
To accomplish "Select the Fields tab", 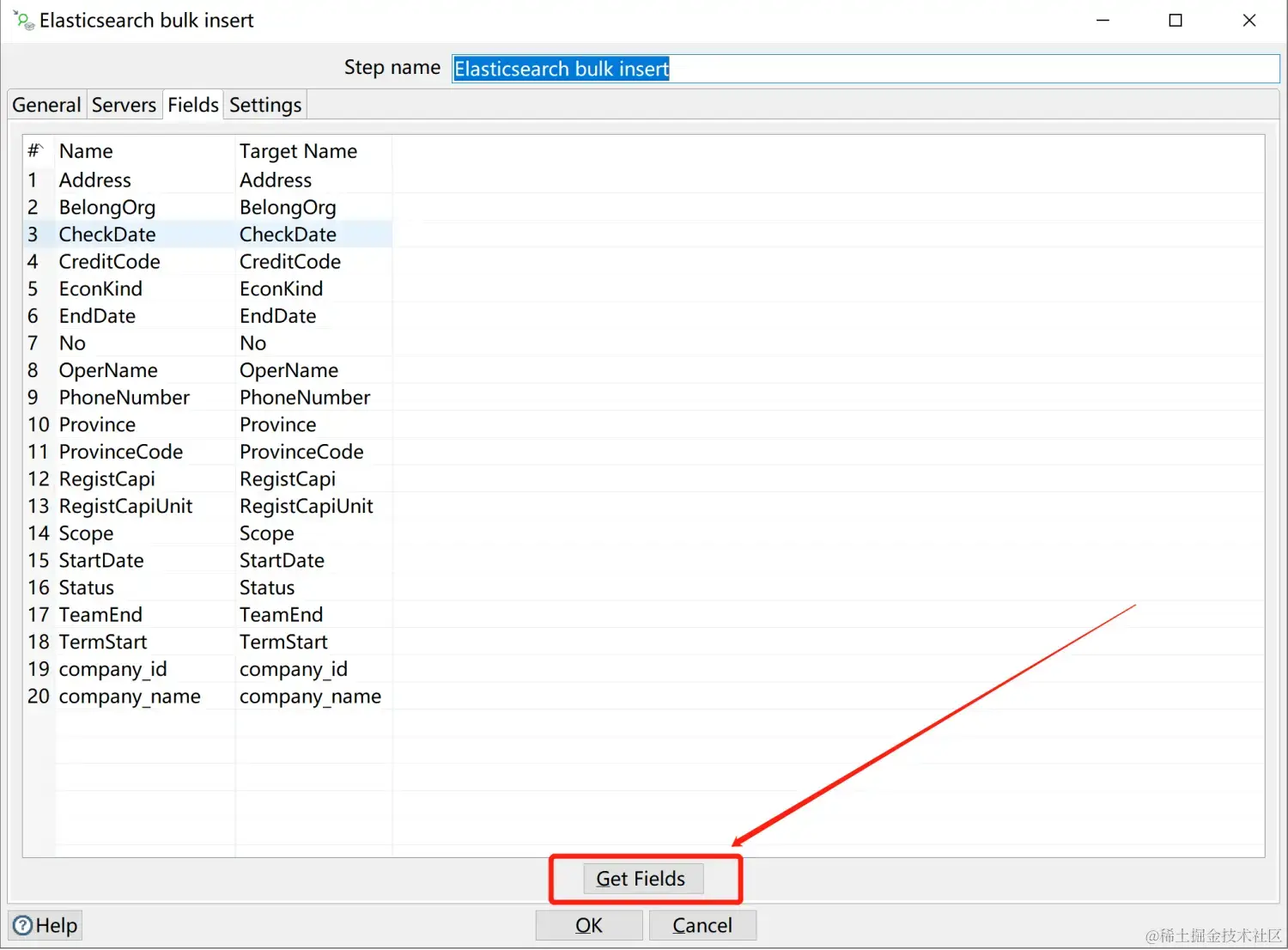I will 193,105.
